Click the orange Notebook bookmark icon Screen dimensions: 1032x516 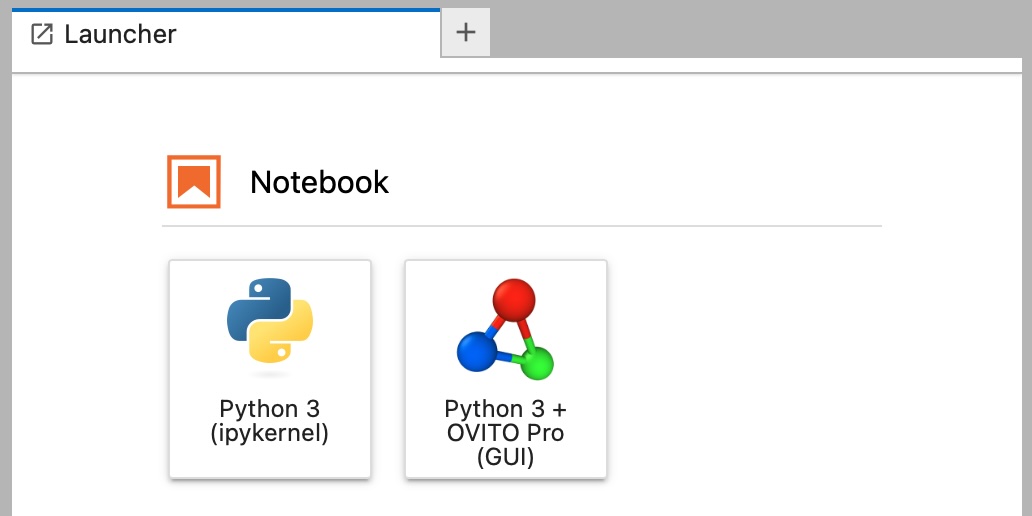click(x=193, y=182)
